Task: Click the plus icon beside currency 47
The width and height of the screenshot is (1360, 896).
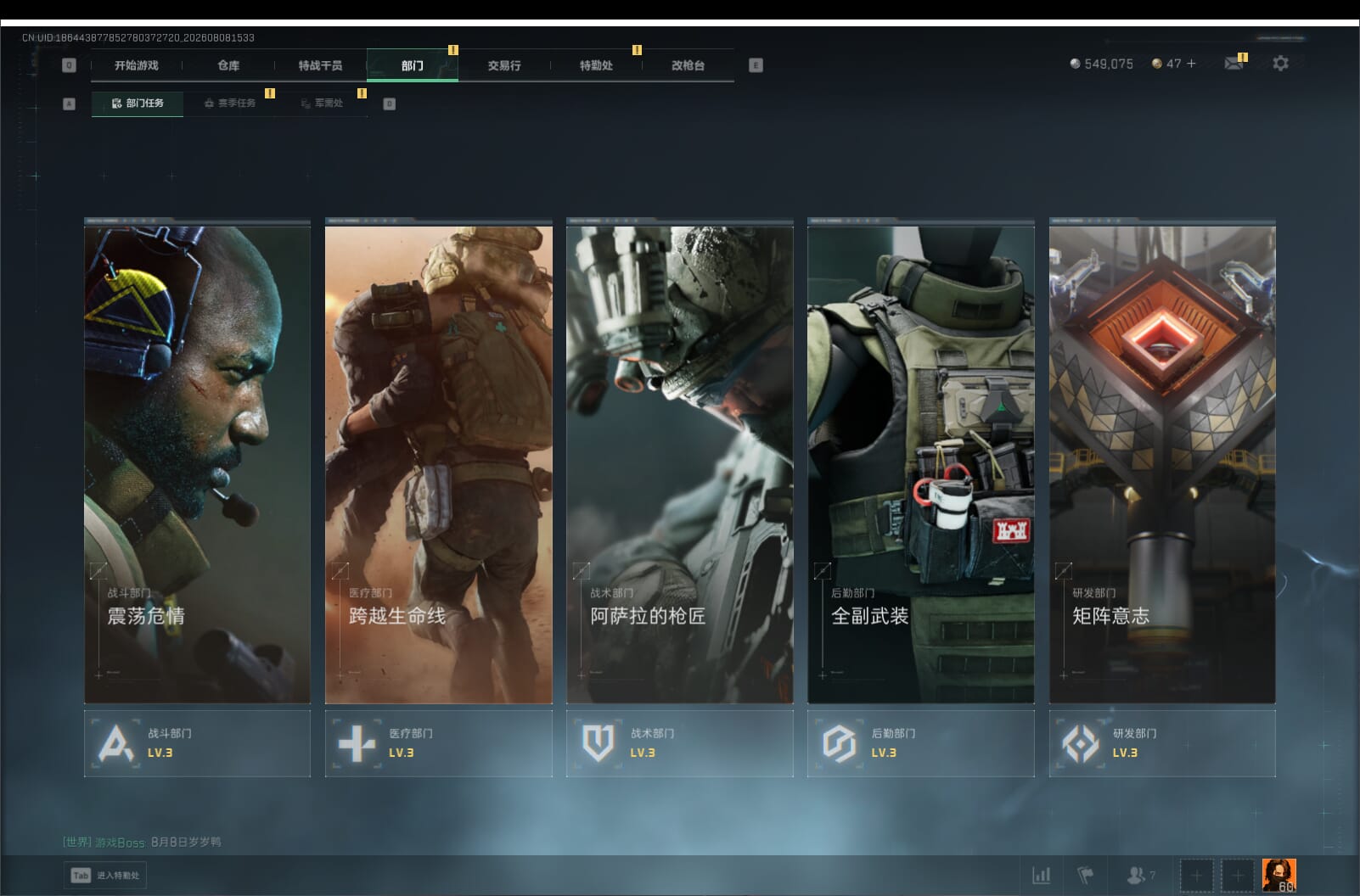Action: point(1191,64)
